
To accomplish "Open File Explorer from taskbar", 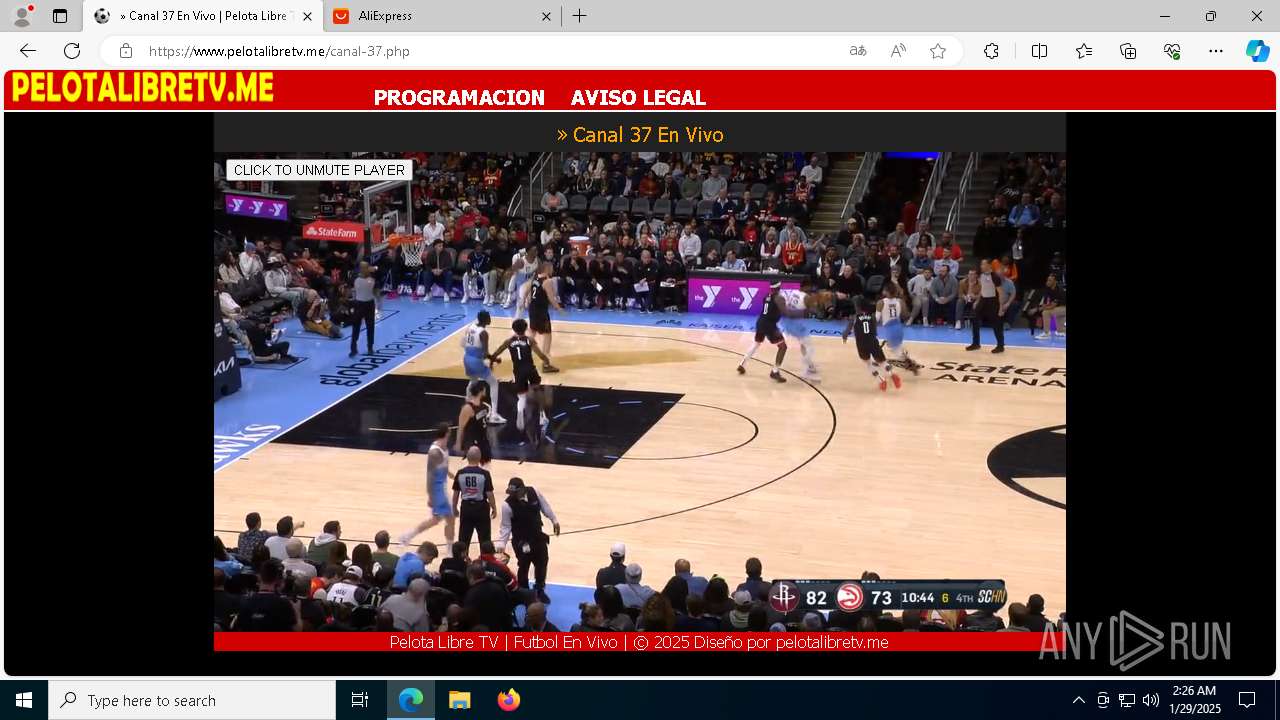I will point(459,700).
